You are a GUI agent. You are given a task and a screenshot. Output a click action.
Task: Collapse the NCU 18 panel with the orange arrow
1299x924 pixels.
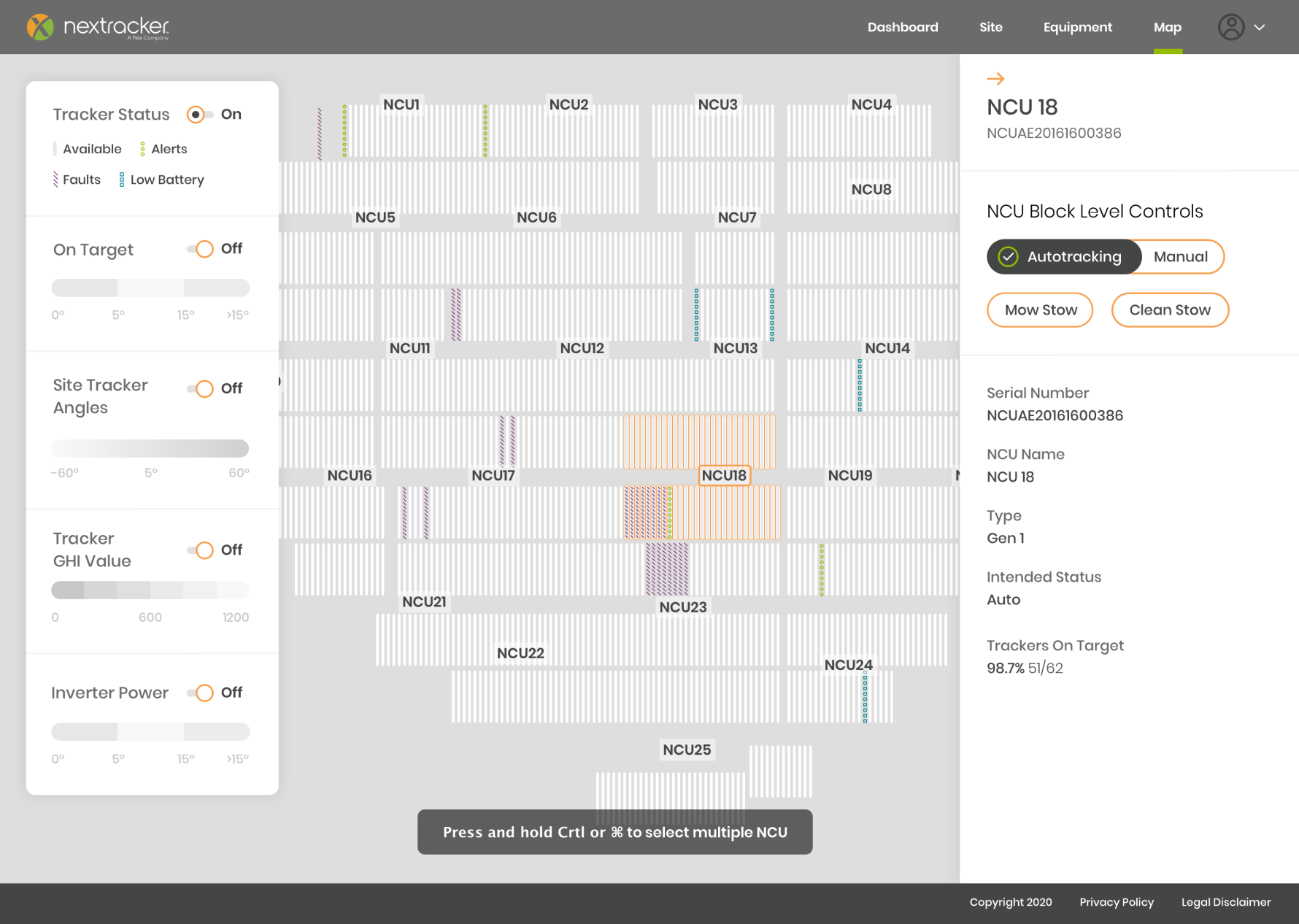[x=995, y=79]
